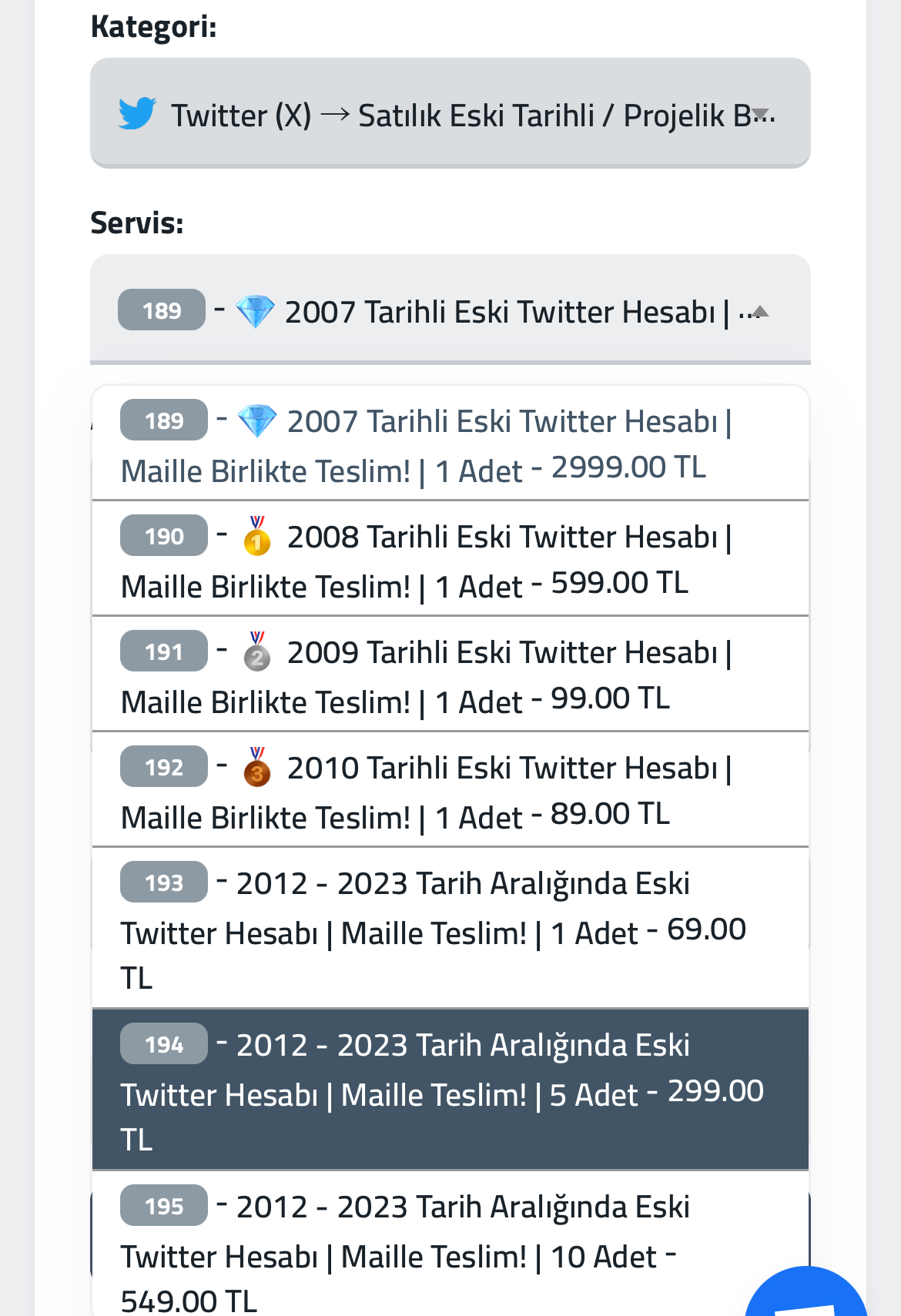Select 10 Adet 549.00 TL option
The width and height of the screenshot is (901, 1316).
(x=450, y=1244)
